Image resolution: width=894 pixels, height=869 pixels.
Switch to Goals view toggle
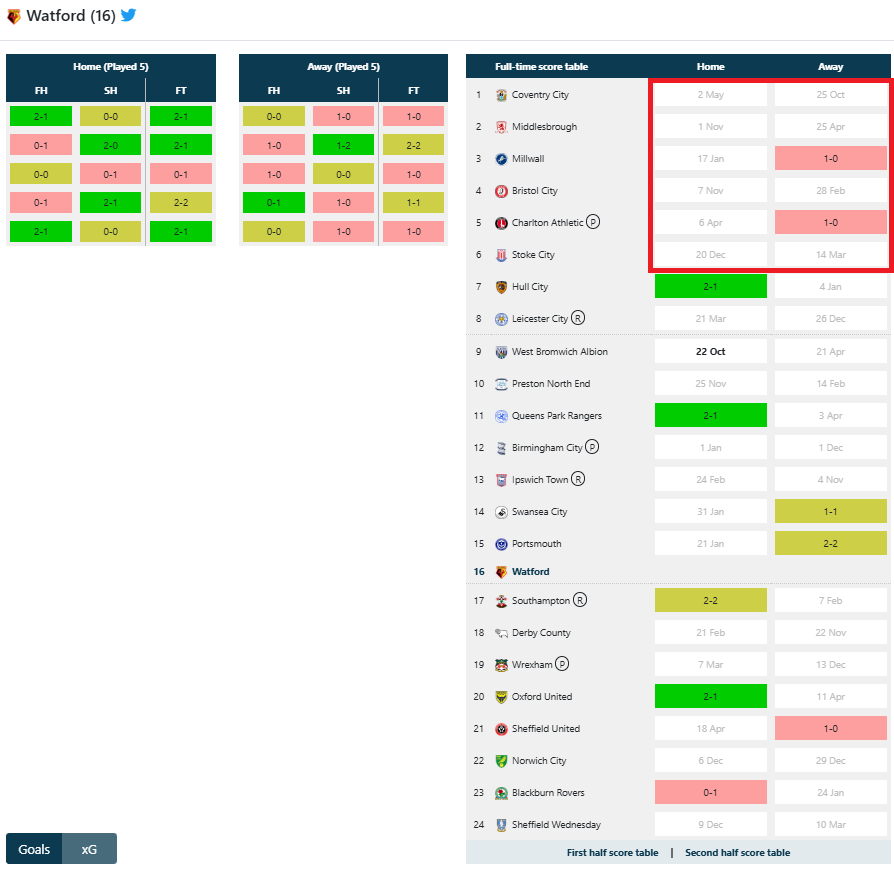34,849
